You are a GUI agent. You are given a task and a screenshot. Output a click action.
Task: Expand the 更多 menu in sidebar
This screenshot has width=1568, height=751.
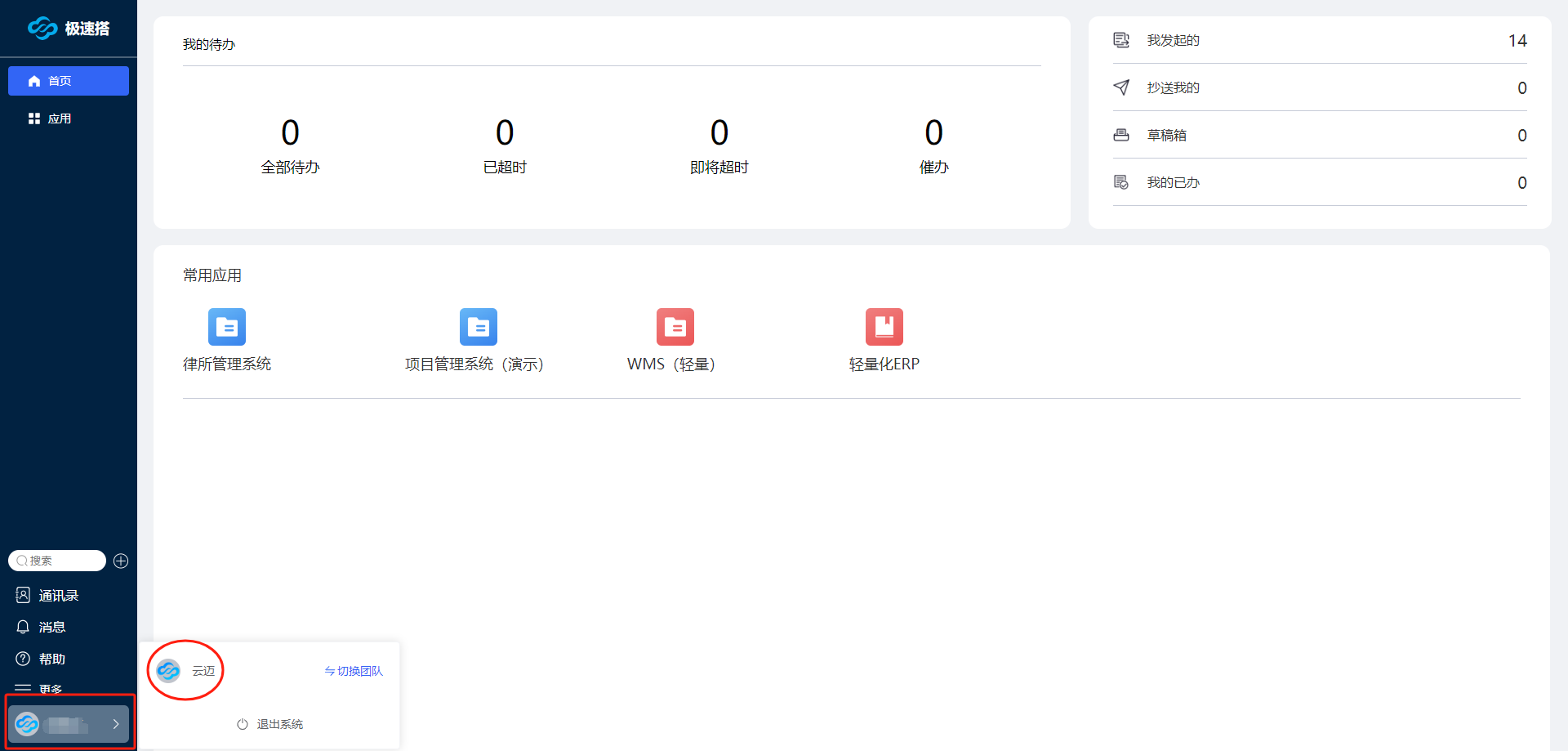pos(50,689)
